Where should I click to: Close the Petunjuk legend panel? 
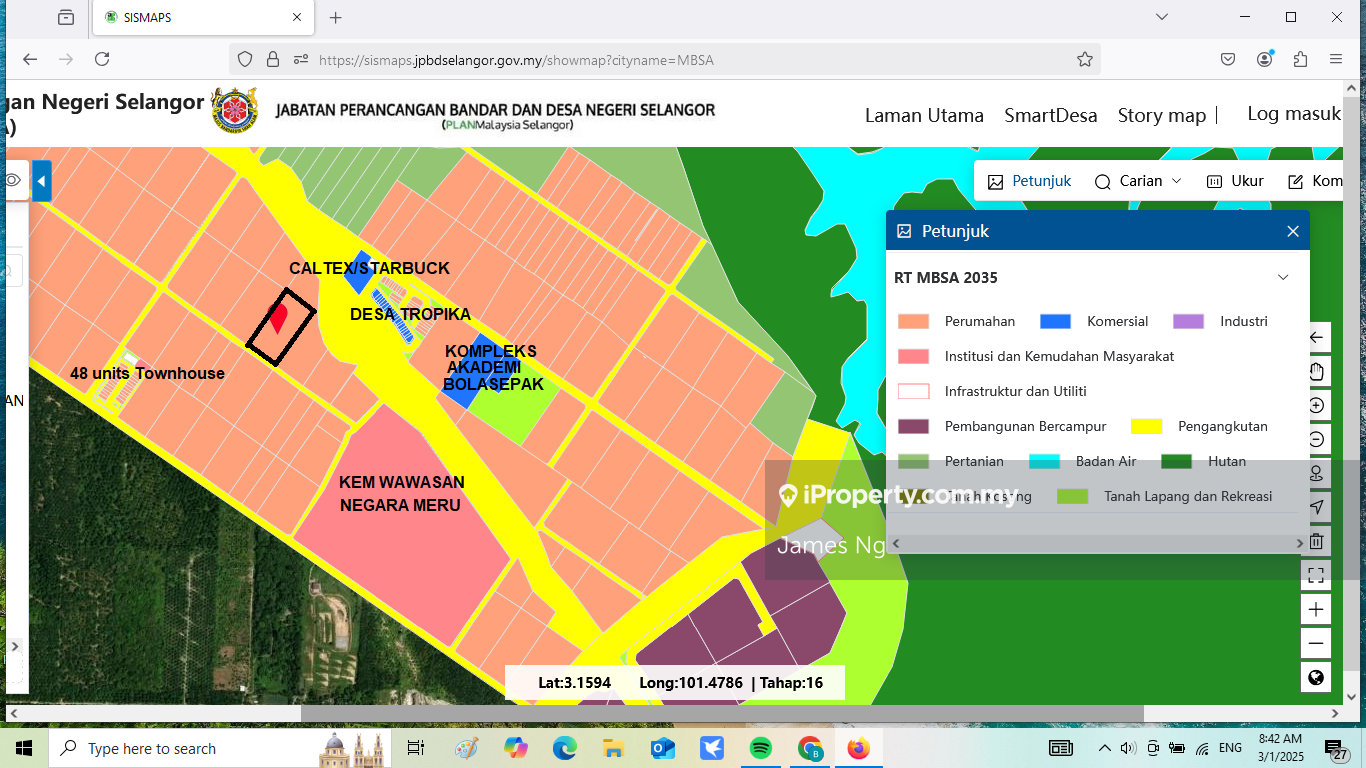(x=1292, y=231)
